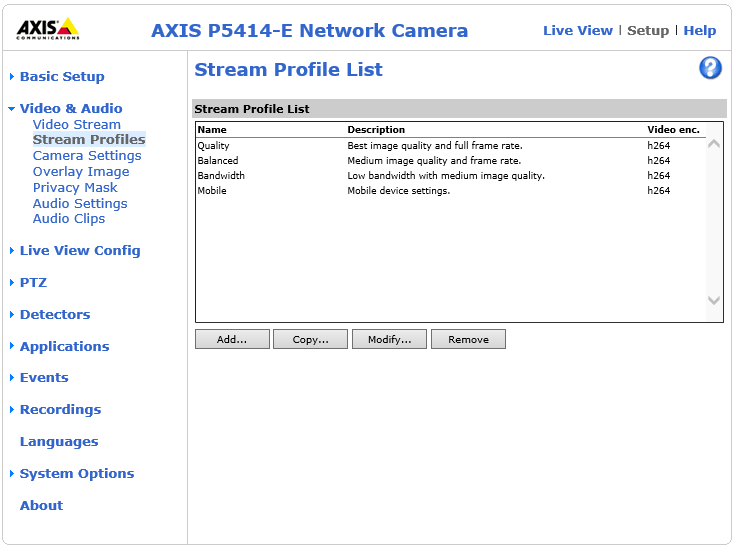This screenshot has width=736, height=552.
Task: Open the blue help question mark icon
Action: 710,68
